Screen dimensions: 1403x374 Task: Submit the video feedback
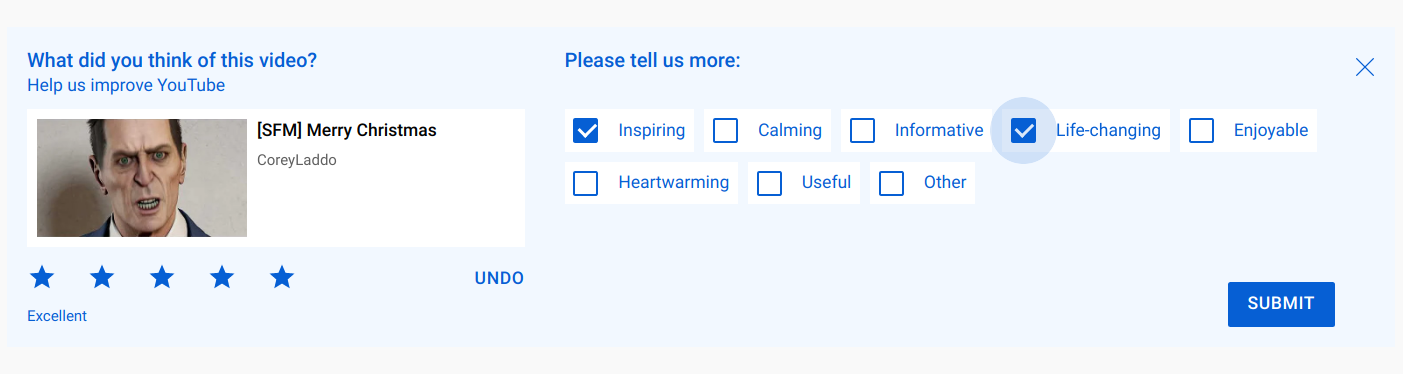coord(1281,304)
